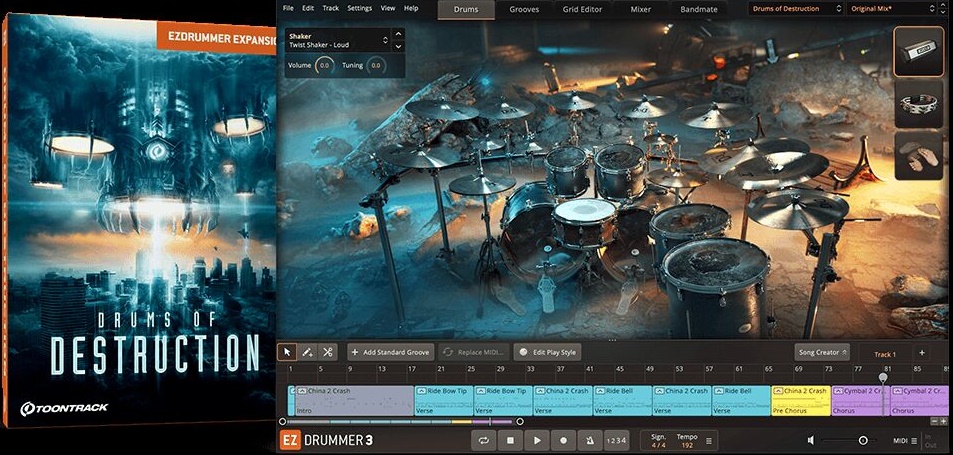Select the pencil draw tool
953x455 pixels.
[x=308, y=352]
